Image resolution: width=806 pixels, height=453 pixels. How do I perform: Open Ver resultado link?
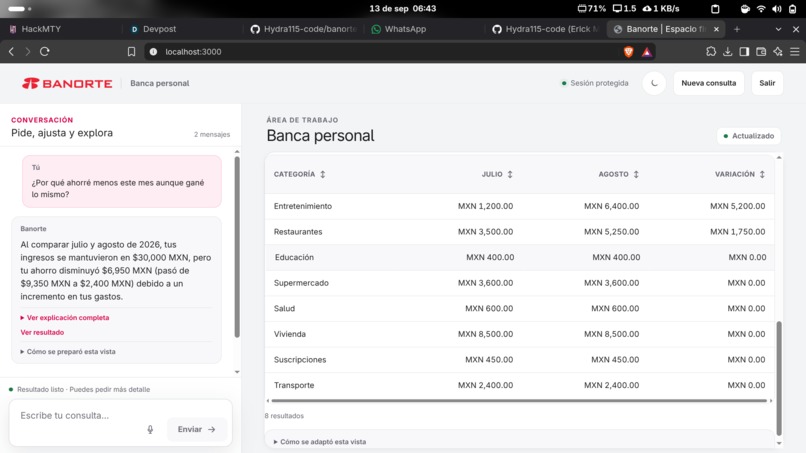(42, 332)
